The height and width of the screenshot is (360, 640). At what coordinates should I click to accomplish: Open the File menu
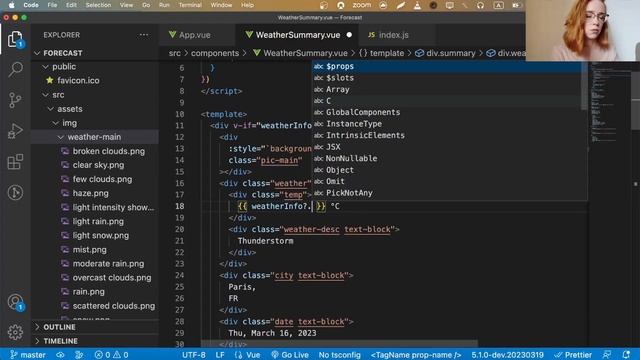(x=52, y=5)
